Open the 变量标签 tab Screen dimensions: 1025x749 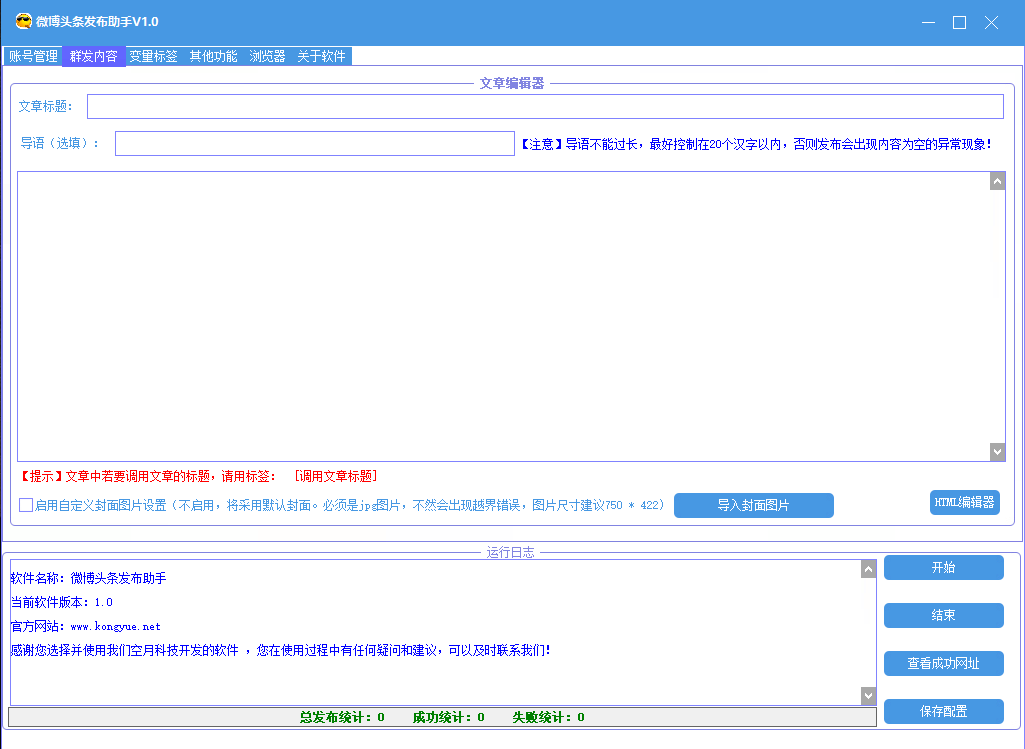click(x=153, y=56)
